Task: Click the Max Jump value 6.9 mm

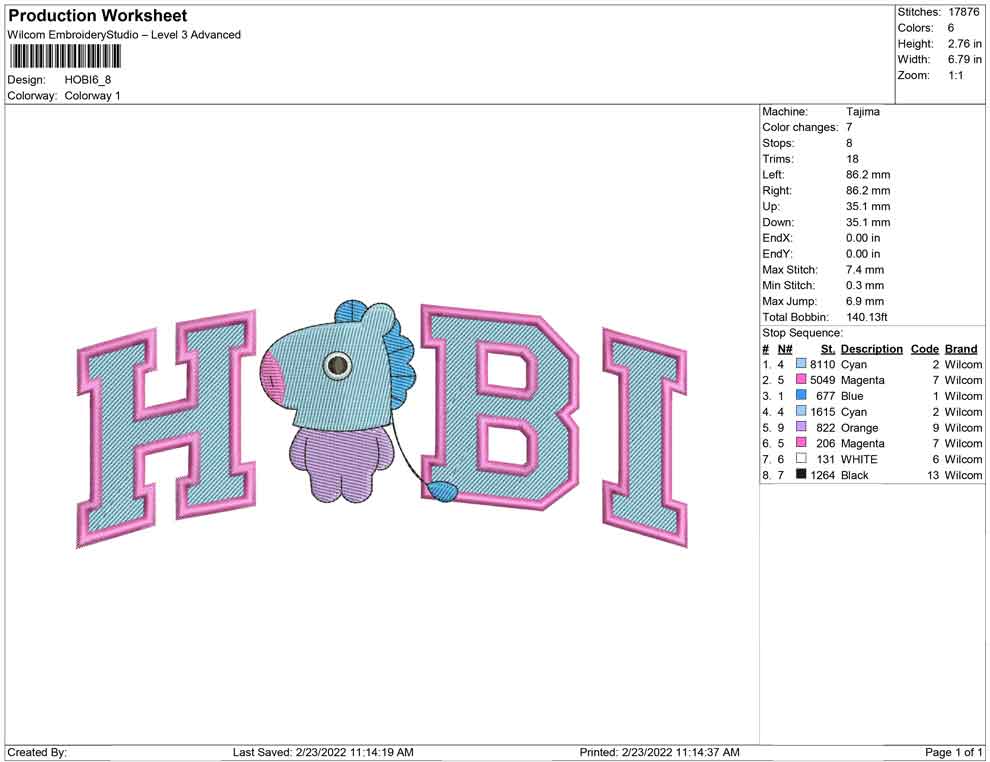Action: [x=865, y=301]
